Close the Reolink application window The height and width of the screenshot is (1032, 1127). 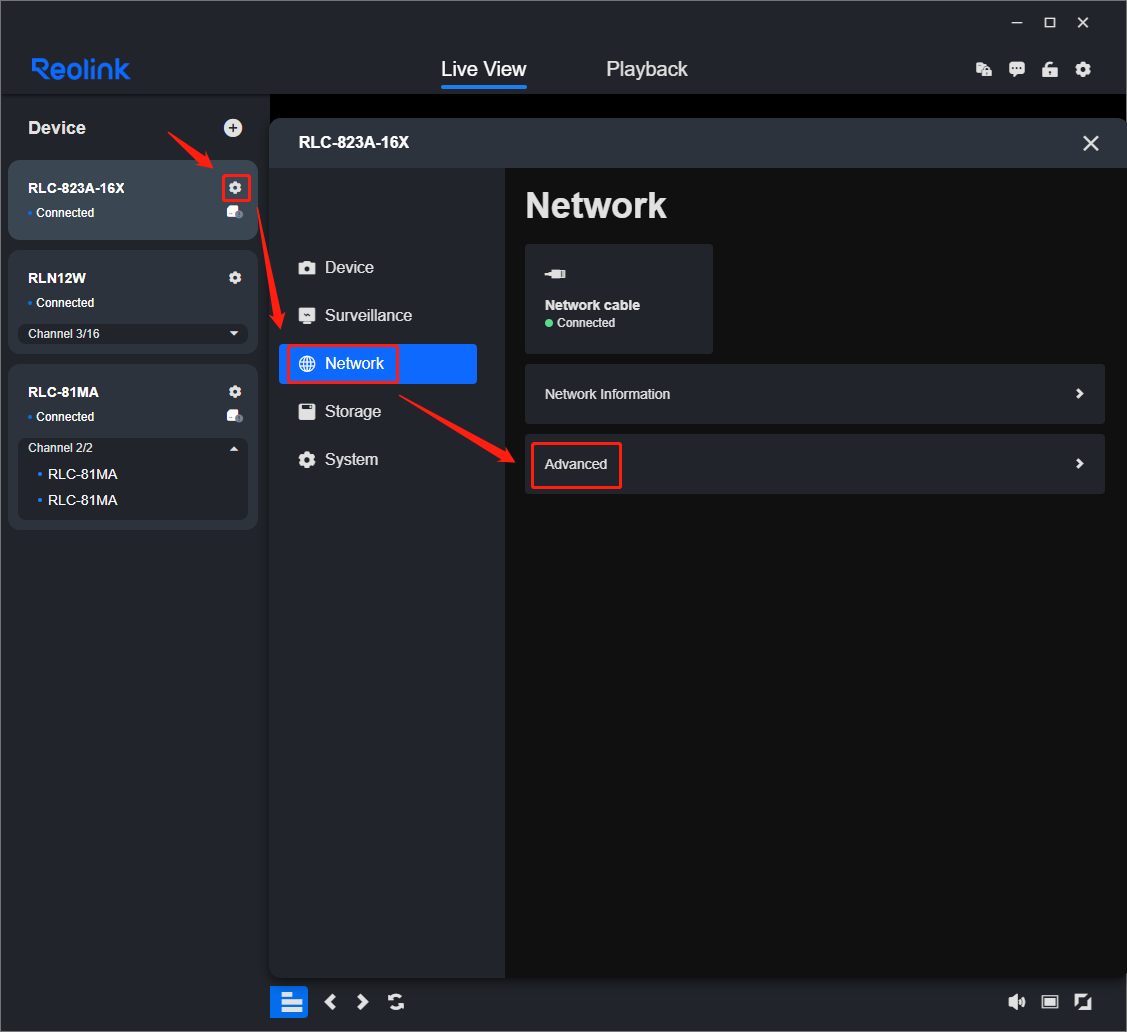(x=1083, y=23)
